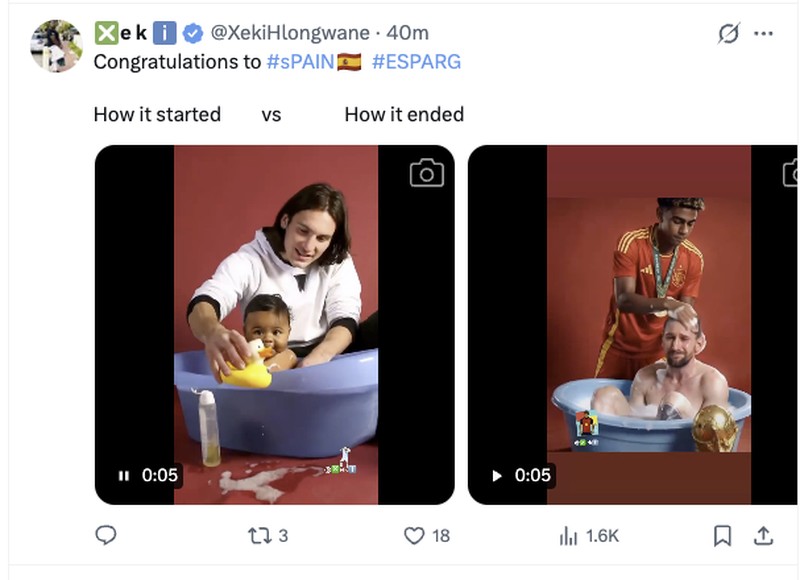Pause the first video playing
The image size is (800, 580).
click(123, 475)
